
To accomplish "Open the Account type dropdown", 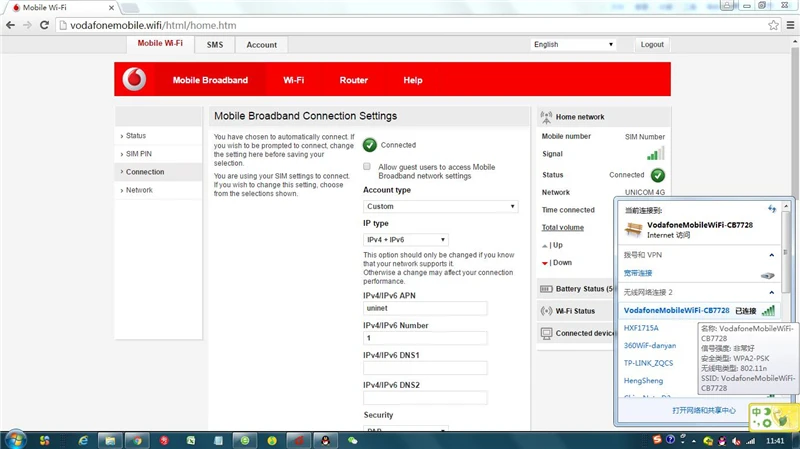I will click(x=441, y=207).
